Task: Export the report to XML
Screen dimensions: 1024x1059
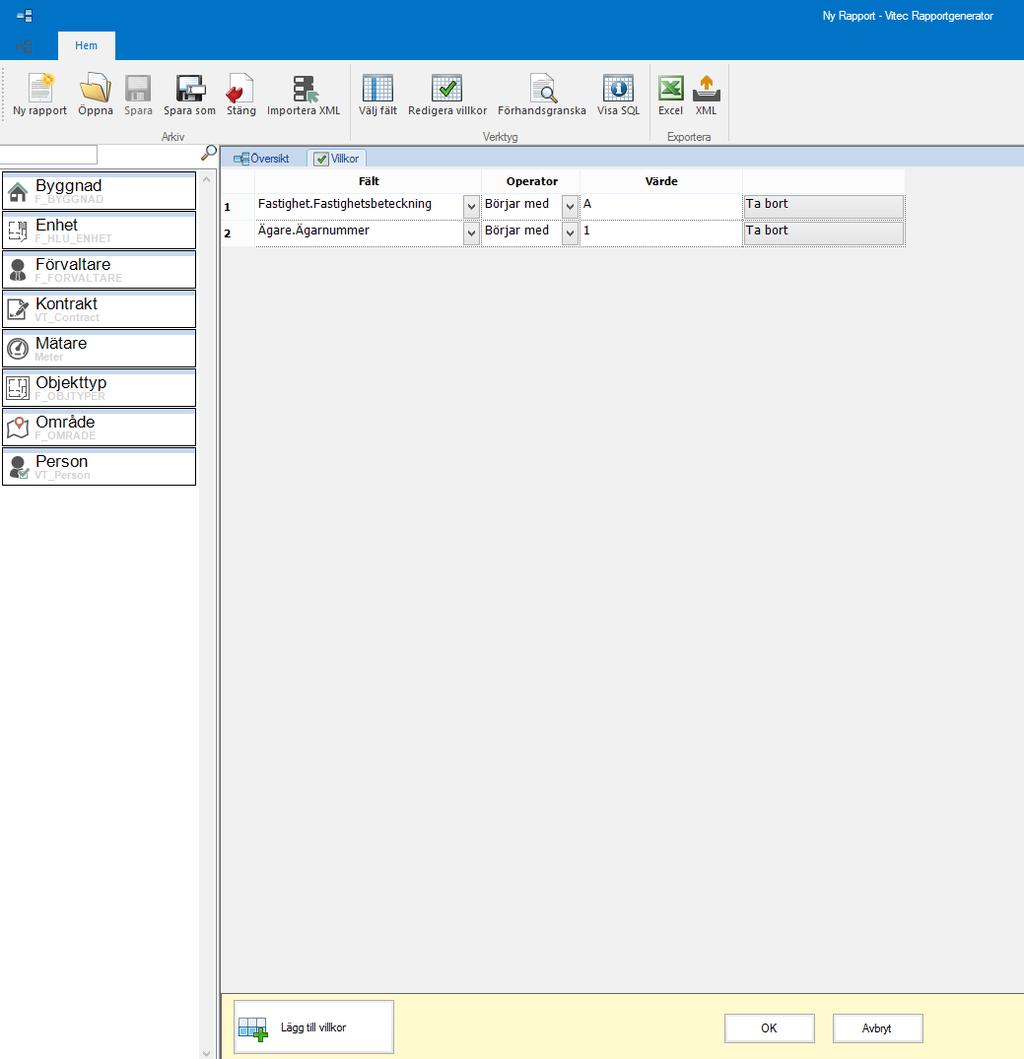Action: tap(706, 95)
